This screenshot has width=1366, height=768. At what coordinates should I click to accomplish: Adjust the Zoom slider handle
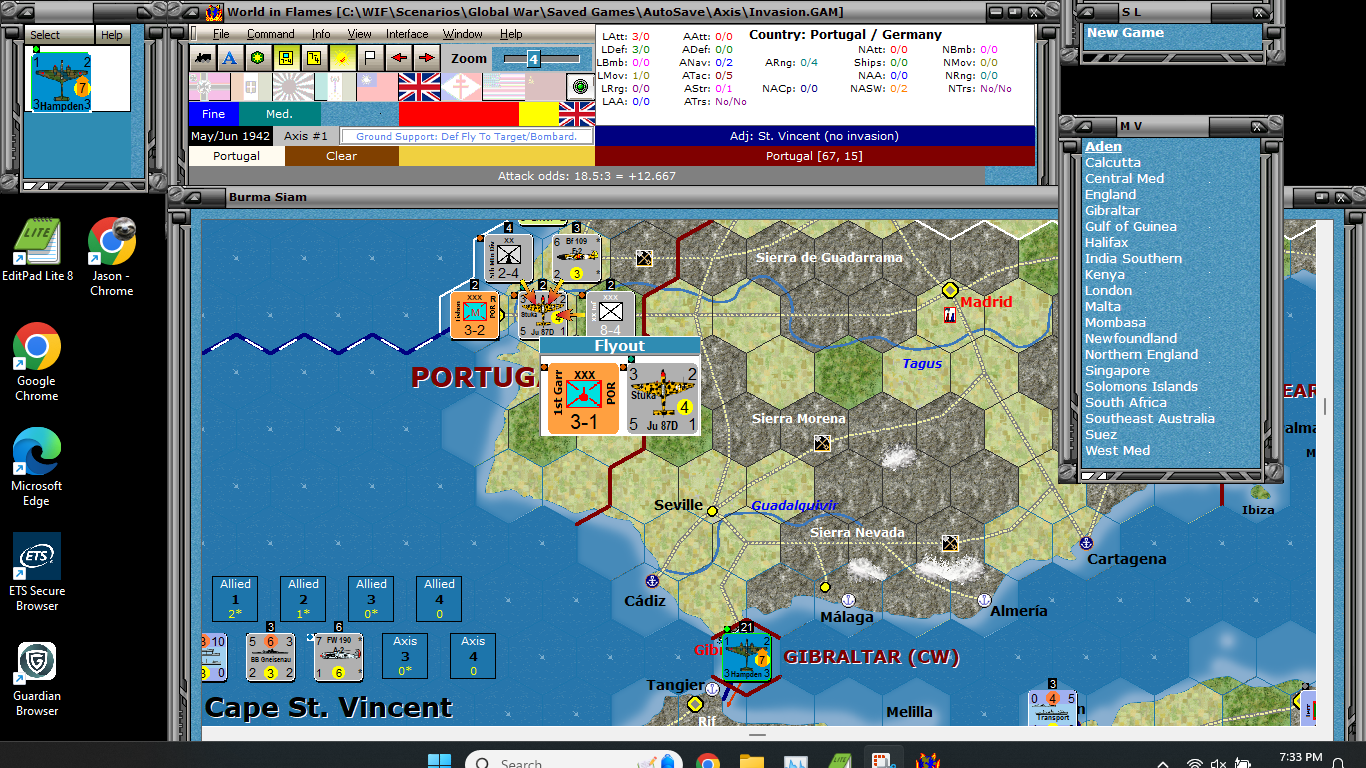coord(533,59)
